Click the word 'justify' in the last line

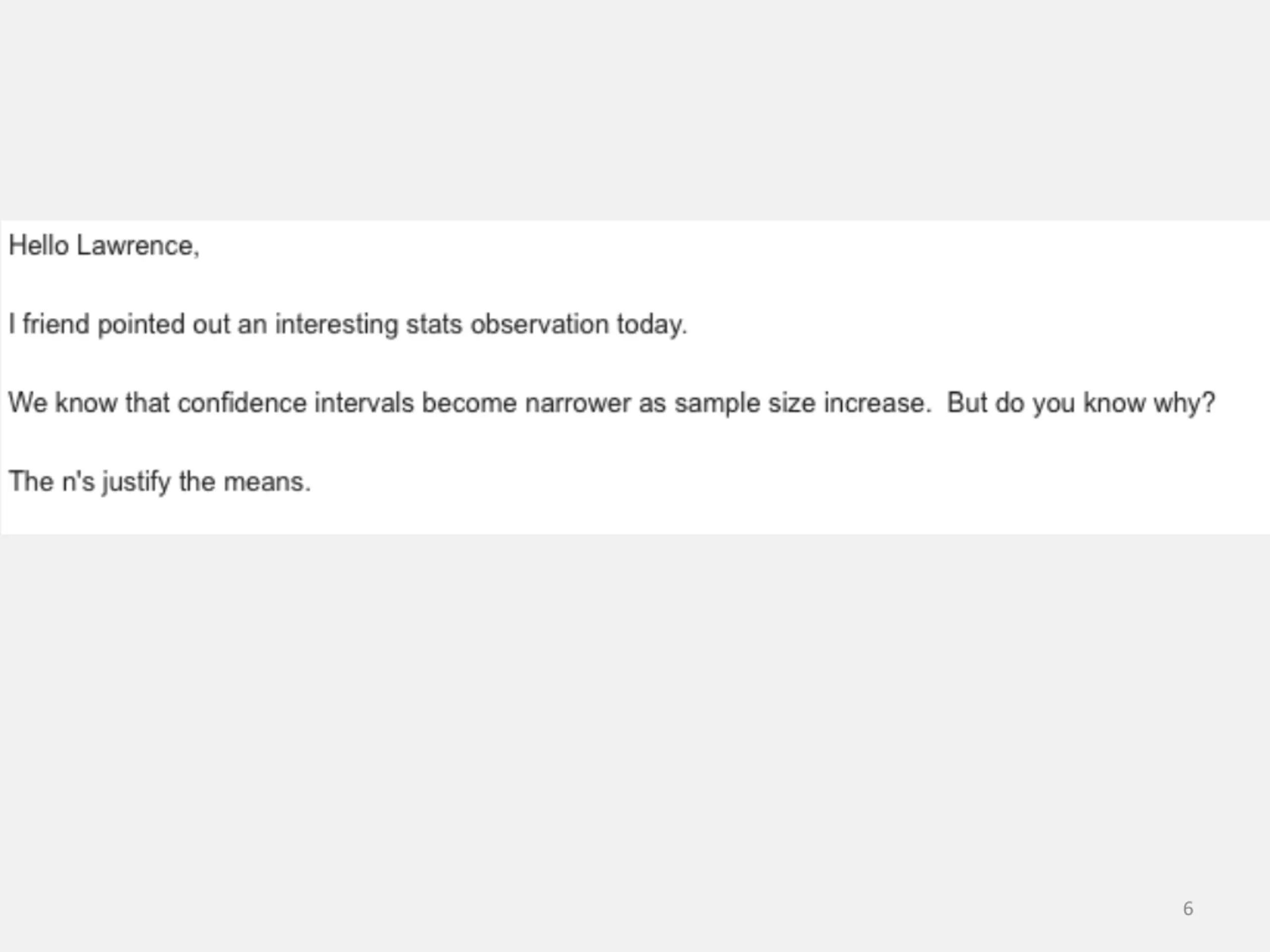[136, 482]
